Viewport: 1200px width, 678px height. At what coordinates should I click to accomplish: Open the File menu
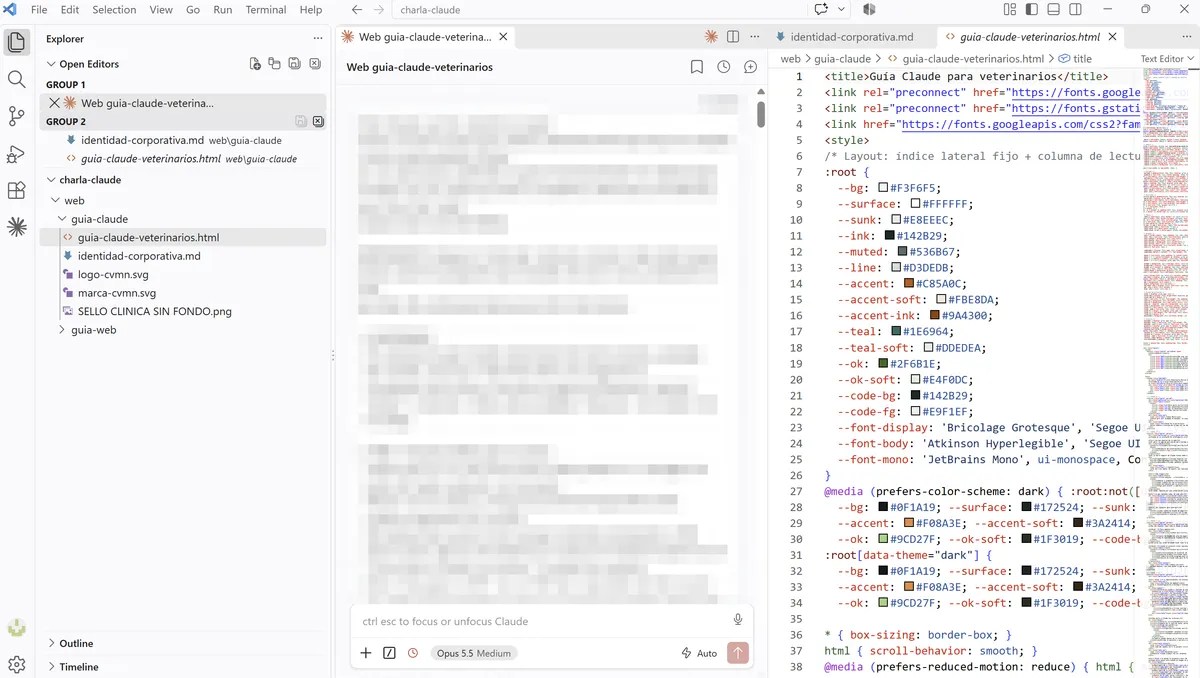pyautogui.click(x=39, y=10)
